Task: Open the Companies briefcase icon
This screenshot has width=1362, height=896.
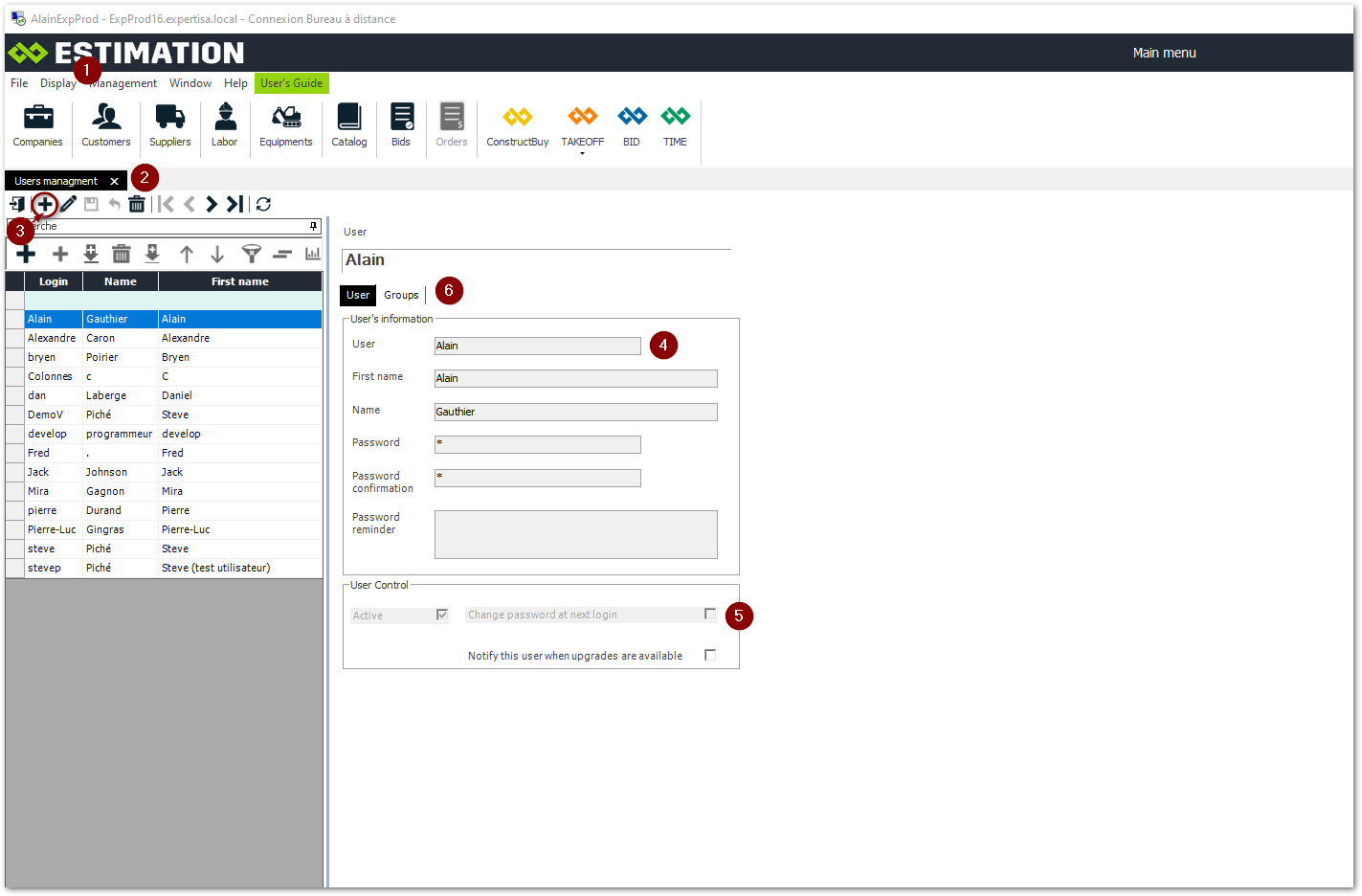Action: coord(38,118)
